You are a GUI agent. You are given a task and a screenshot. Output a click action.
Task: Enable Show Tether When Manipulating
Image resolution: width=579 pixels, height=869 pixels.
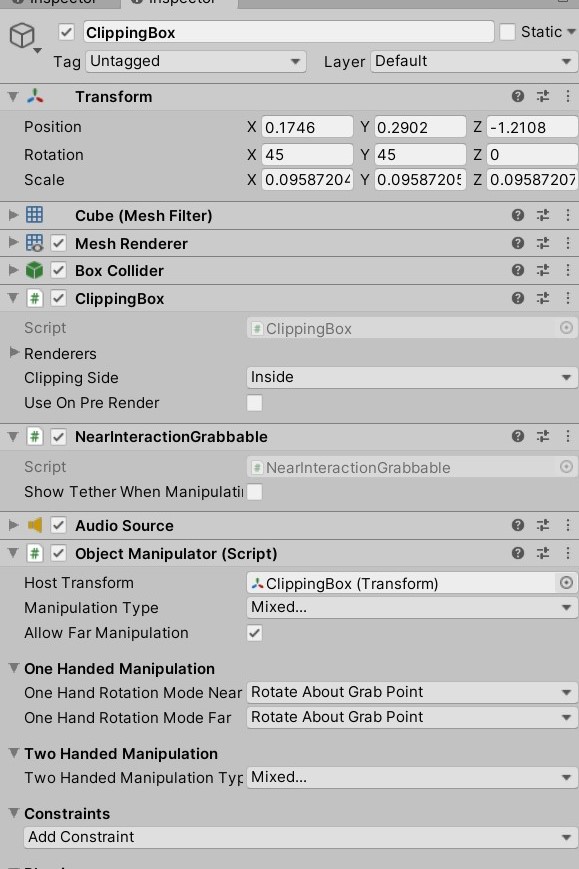[254, 492]
